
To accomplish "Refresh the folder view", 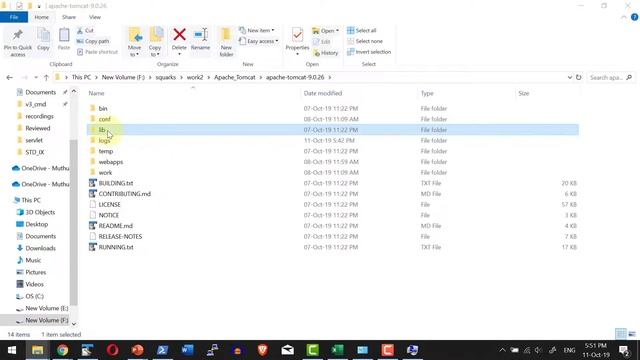I will 578,77.
